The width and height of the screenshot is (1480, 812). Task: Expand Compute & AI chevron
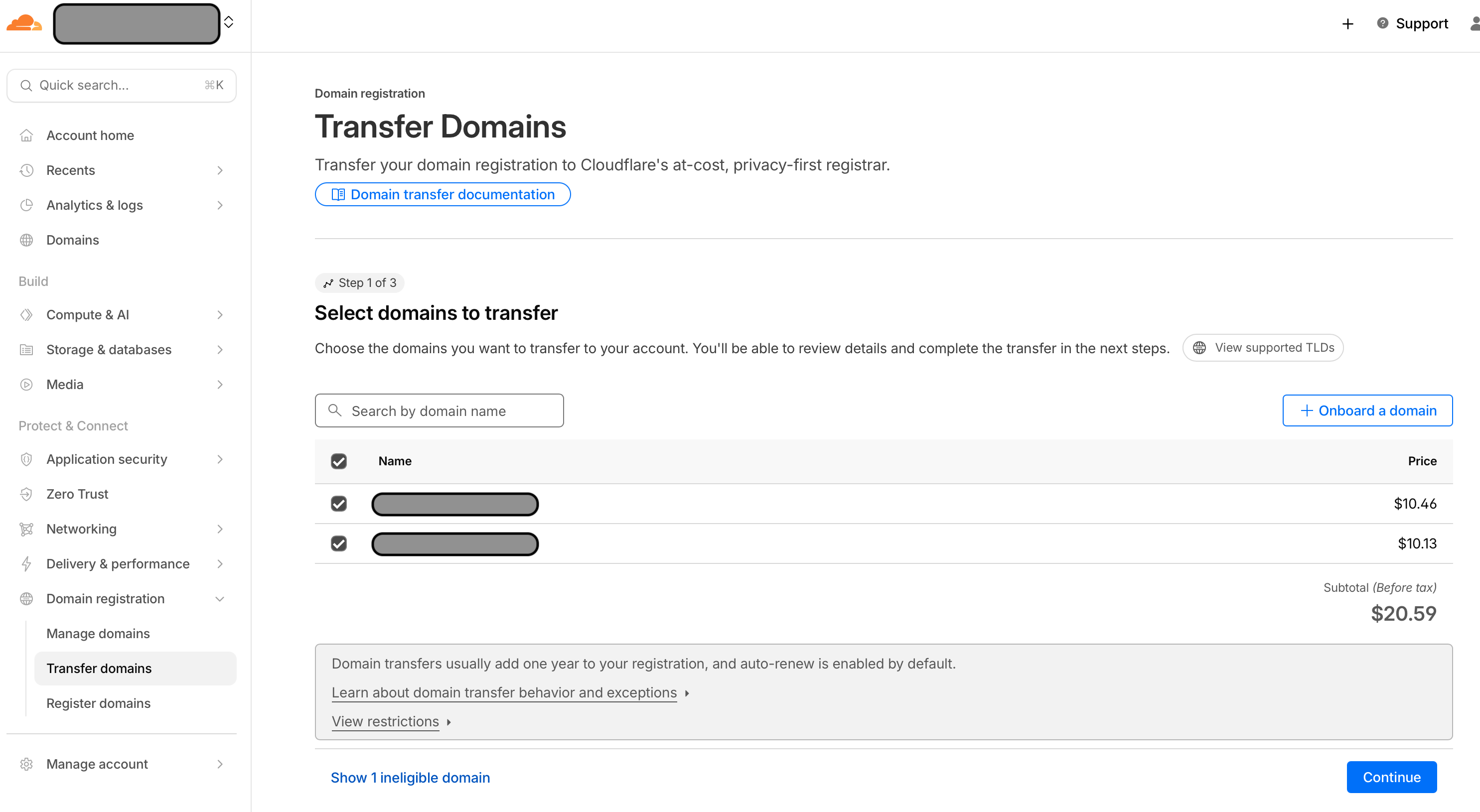click(220, 315)
